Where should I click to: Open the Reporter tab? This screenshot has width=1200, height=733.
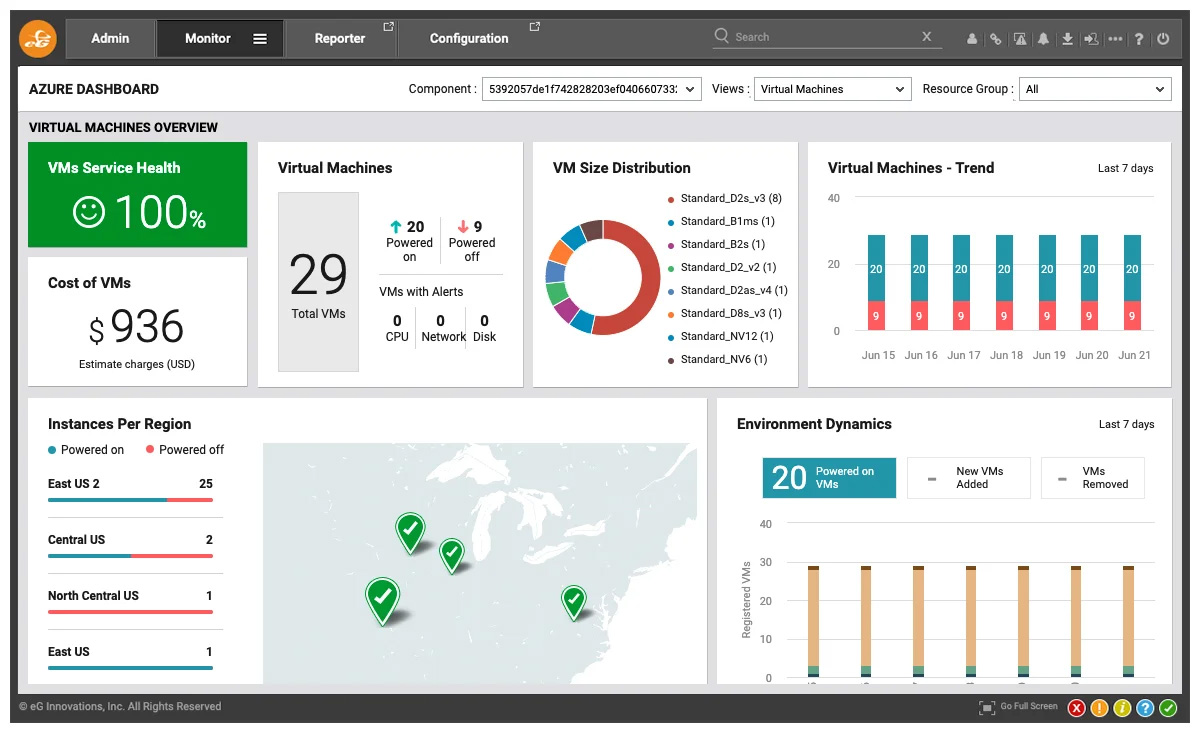(340, 38)
